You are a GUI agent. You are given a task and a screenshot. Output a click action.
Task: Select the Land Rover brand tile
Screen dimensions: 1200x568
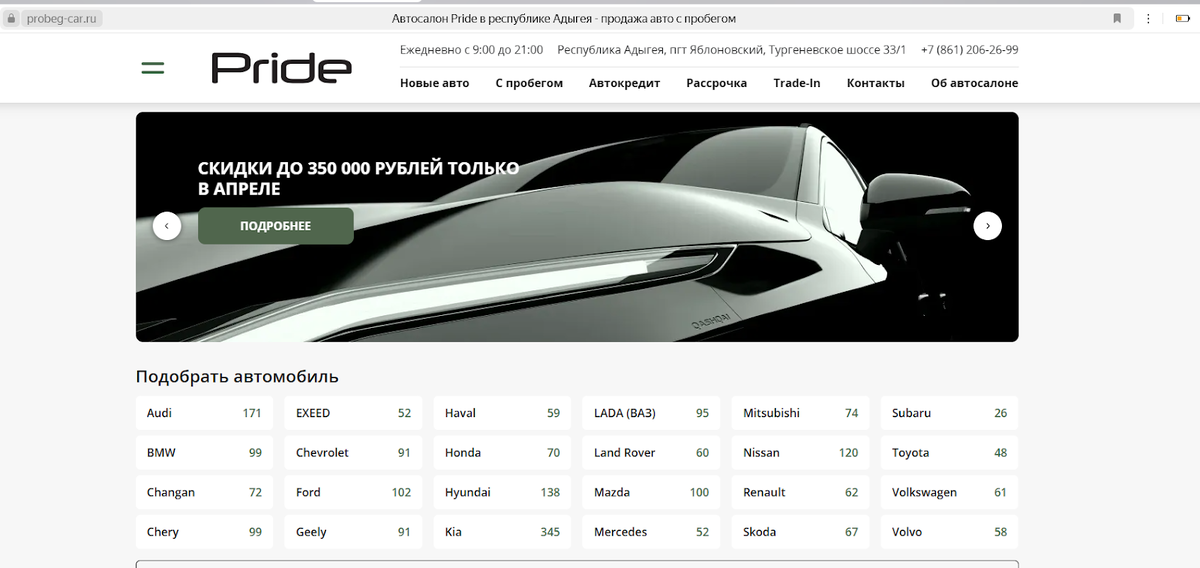651,453
